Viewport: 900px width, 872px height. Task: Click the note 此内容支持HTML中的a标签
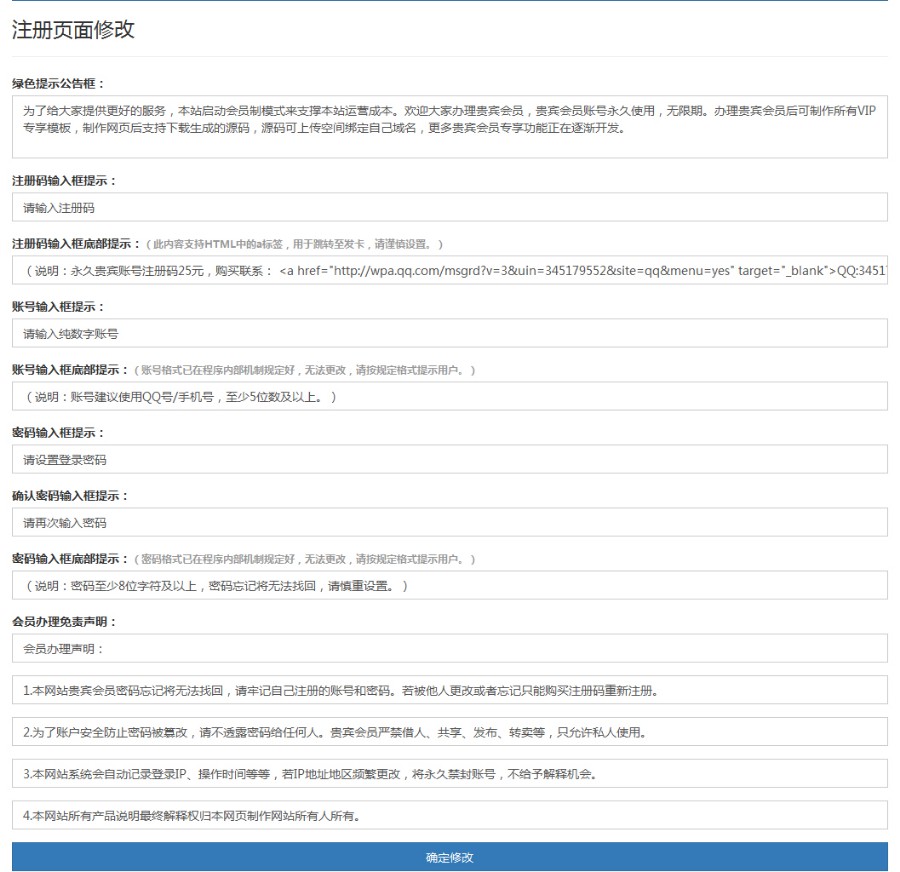294,245
